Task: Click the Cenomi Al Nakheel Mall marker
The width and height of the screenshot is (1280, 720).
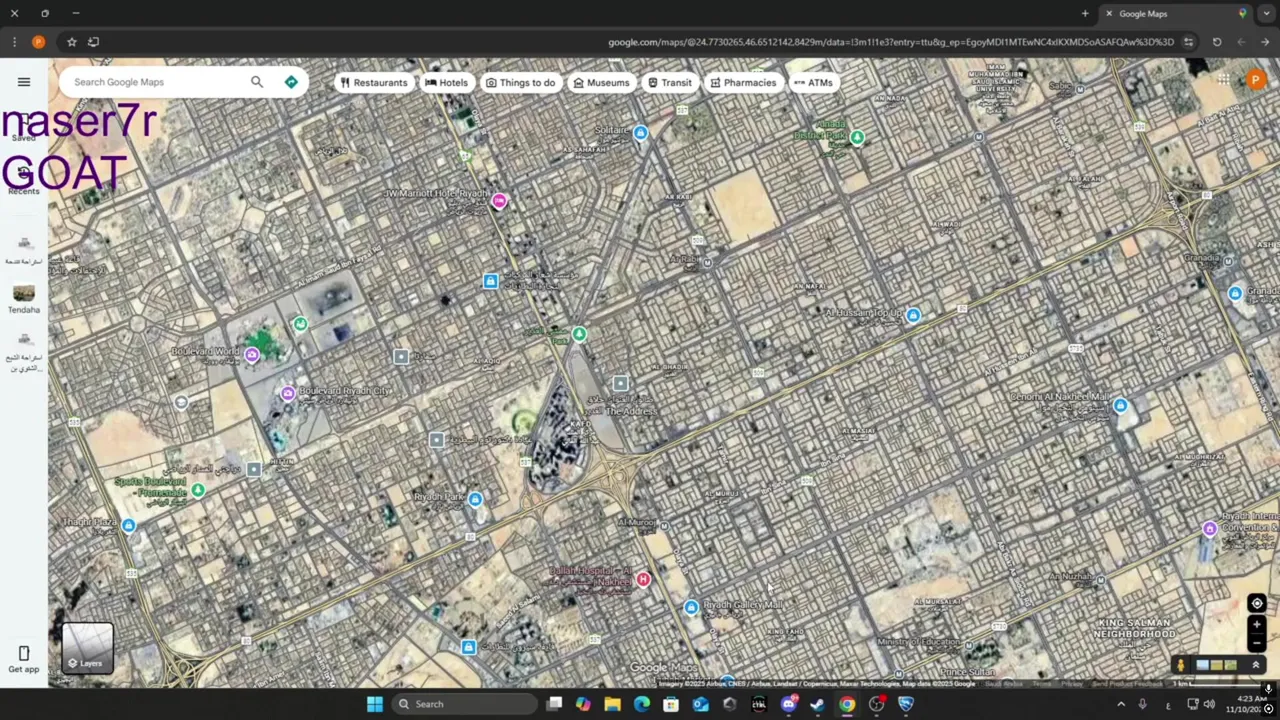Action: tap(1120, 405)
